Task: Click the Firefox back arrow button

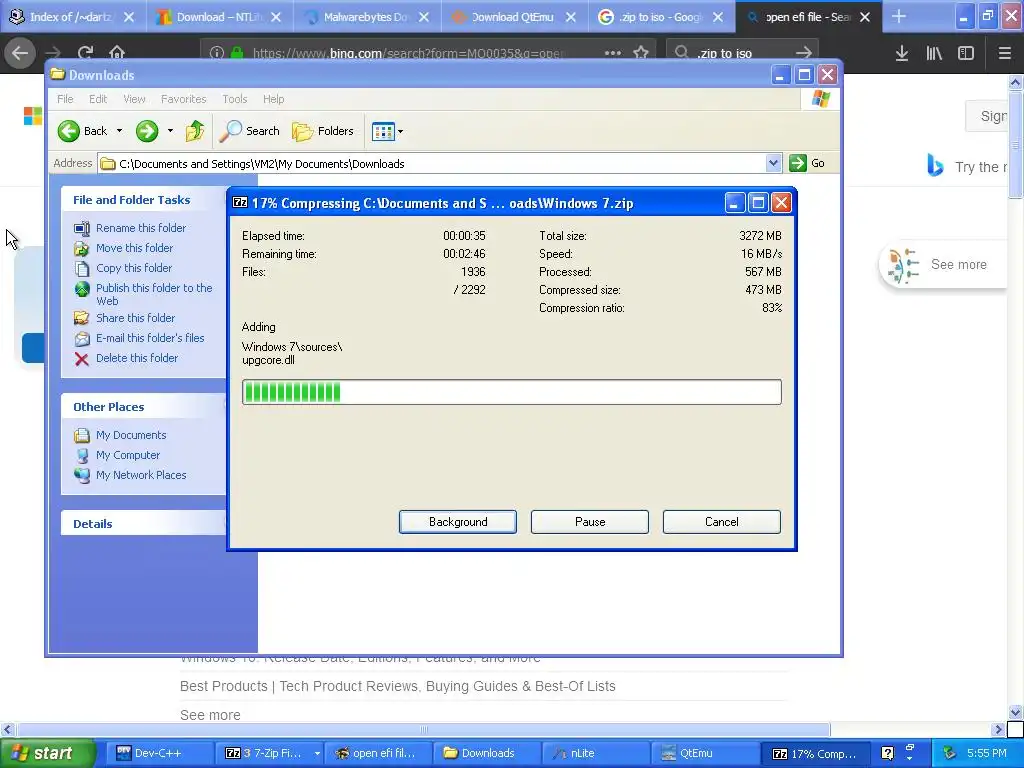Action: 20,53
